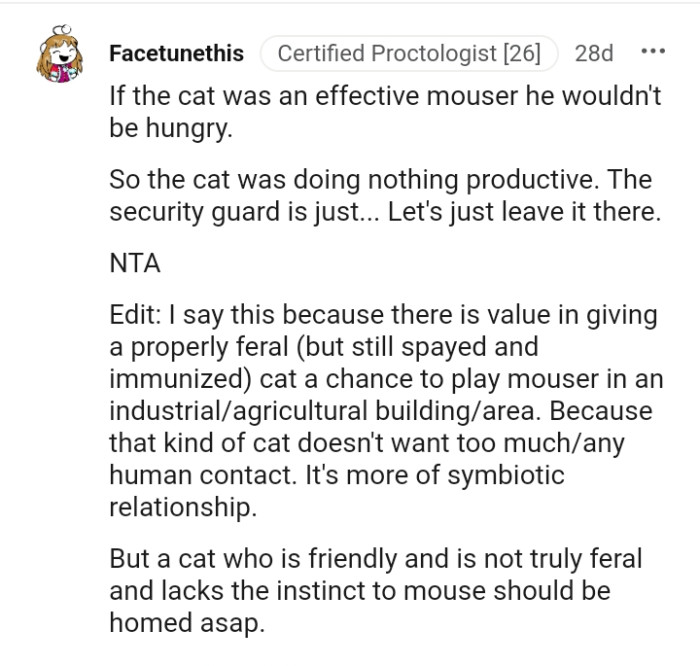Click the Certified Proctologist [26] flair badge
Screen dimensions: 700x666
click(x=409, y=54)
